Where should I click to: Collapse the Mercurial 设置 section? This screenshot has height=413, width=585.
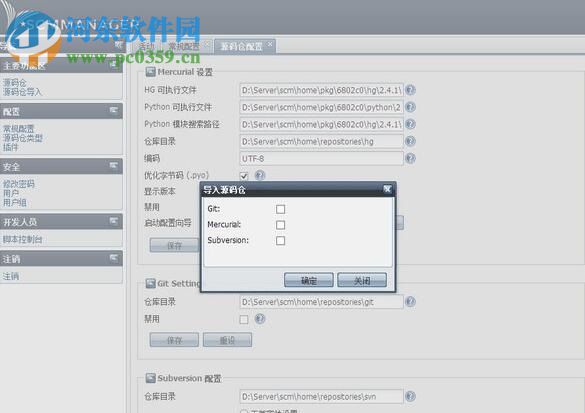tap(150, 72)
